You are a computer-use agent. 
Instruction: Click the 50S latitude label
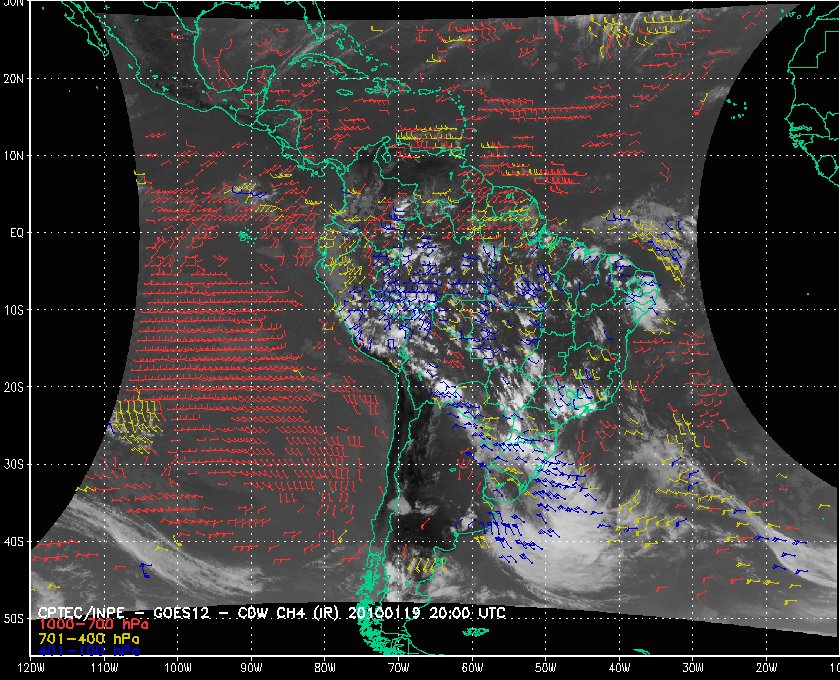click(13, 619)
